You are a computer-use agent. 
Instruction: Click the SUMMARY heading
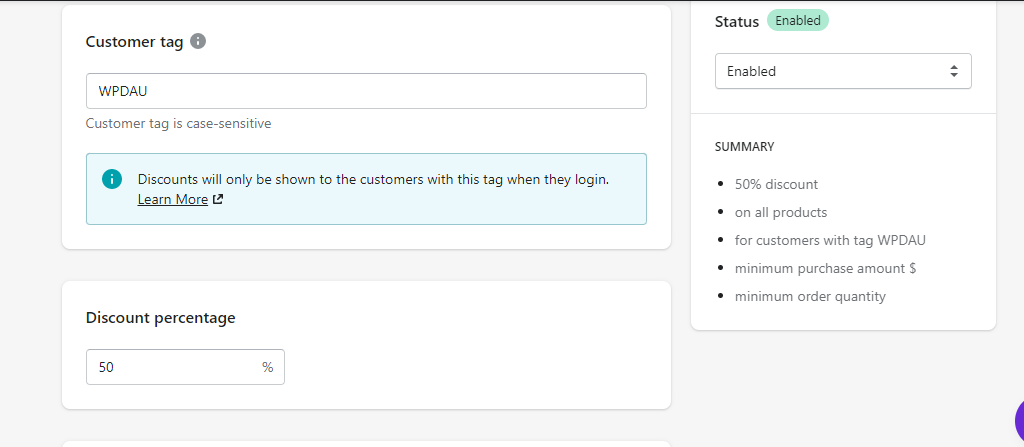pyautogui.click(x=744, y=146)
